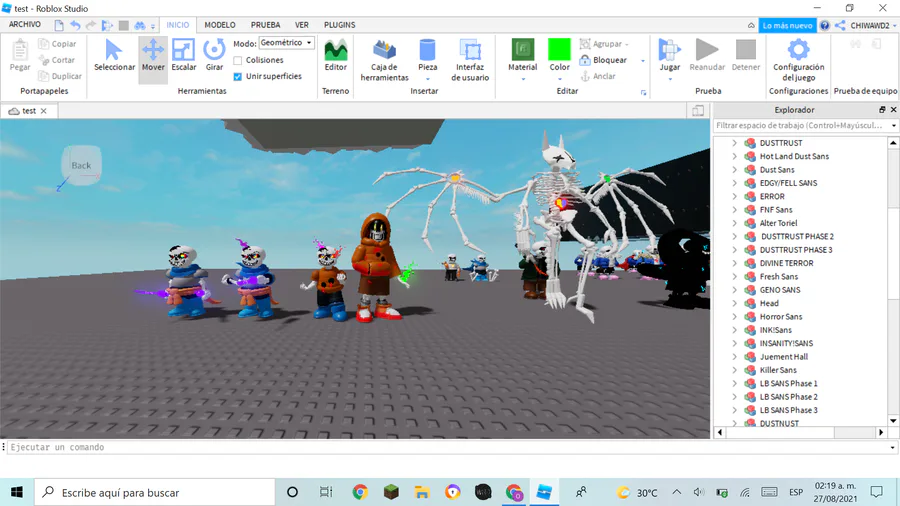Click the Ejecutar un comando bar

[449, 447]
